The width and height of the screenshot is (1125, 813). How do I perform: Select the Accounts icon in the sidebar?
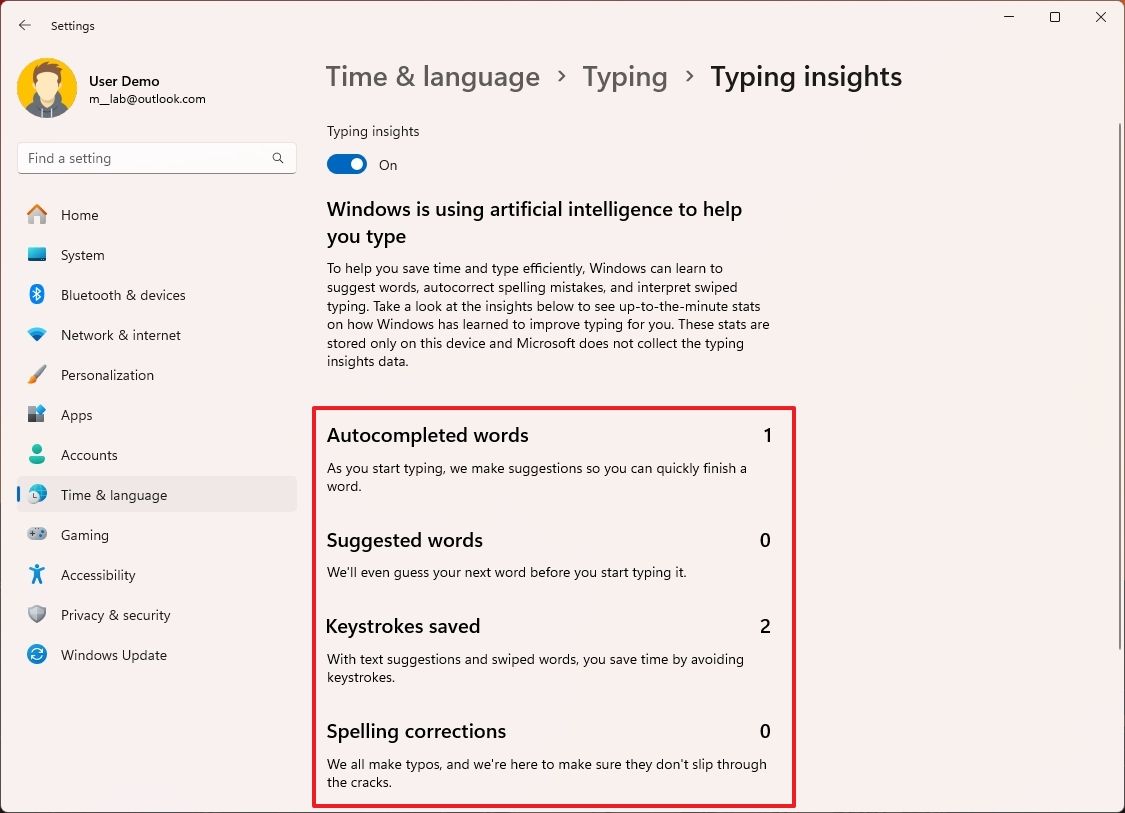(x=40, y=455)
